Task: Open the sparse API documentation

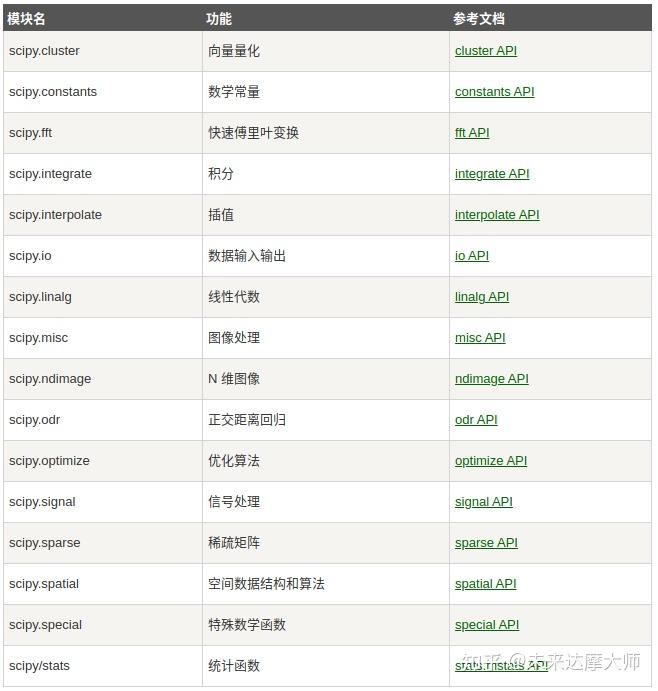Action: click(x=486, y=543)
